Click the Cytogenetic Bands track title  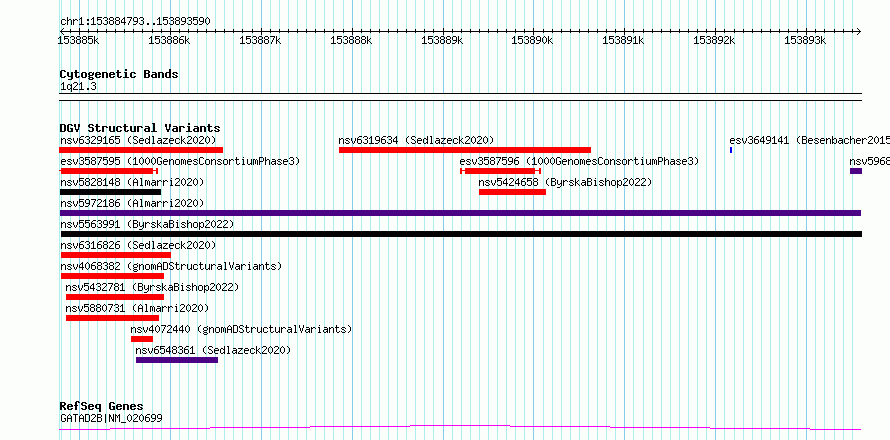point(119,74)
